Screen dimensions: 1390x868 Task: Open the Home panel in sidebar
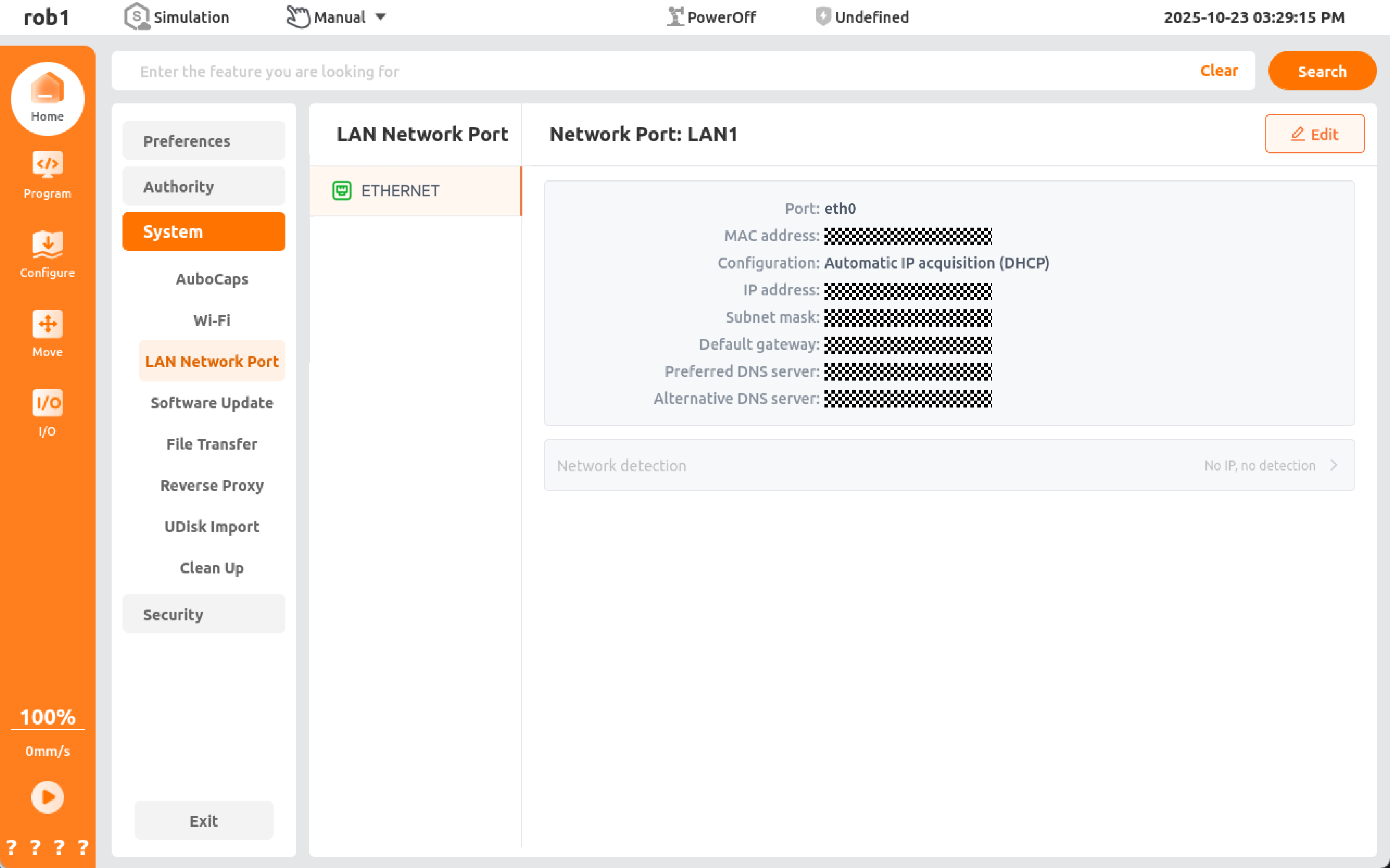47,99
